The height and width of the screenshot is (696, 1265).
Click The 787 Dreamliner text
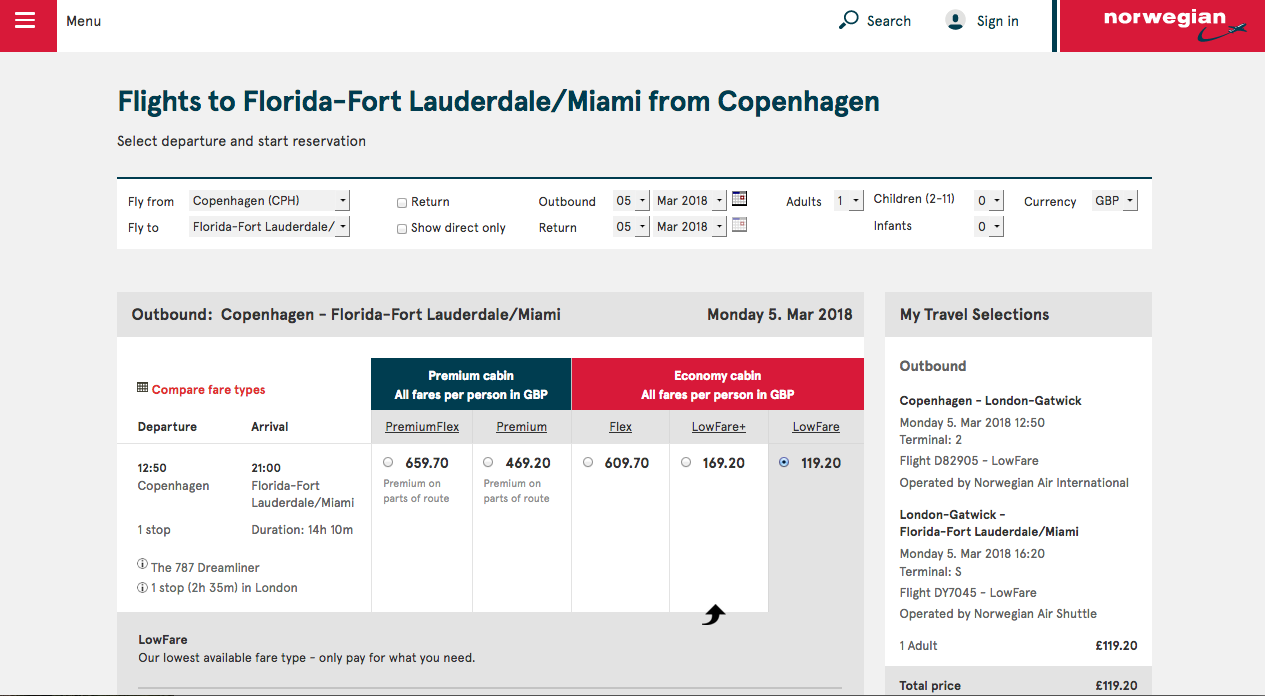[203, 567]
